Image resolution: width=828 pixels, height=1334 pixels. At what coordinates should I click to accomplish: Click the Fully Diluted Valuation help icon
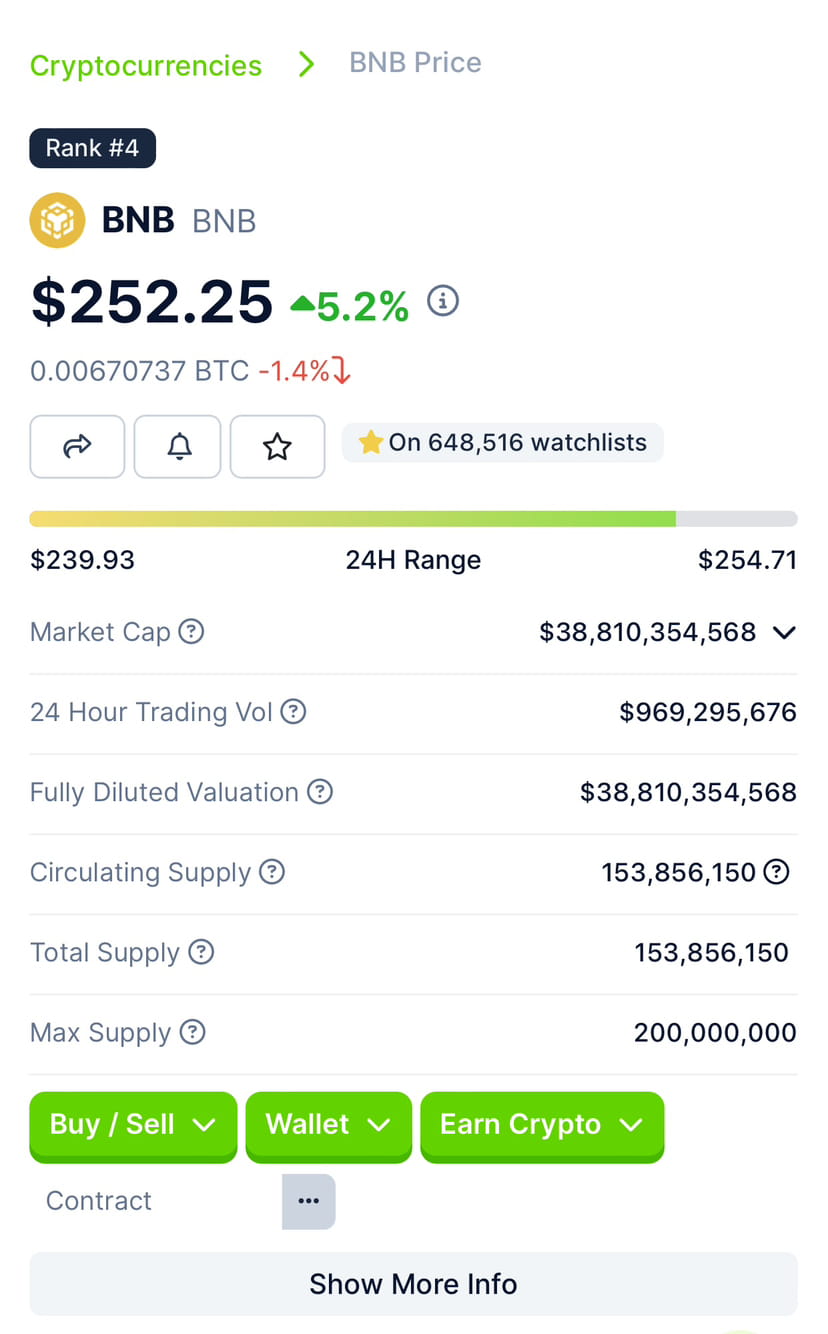click(320, 791)
